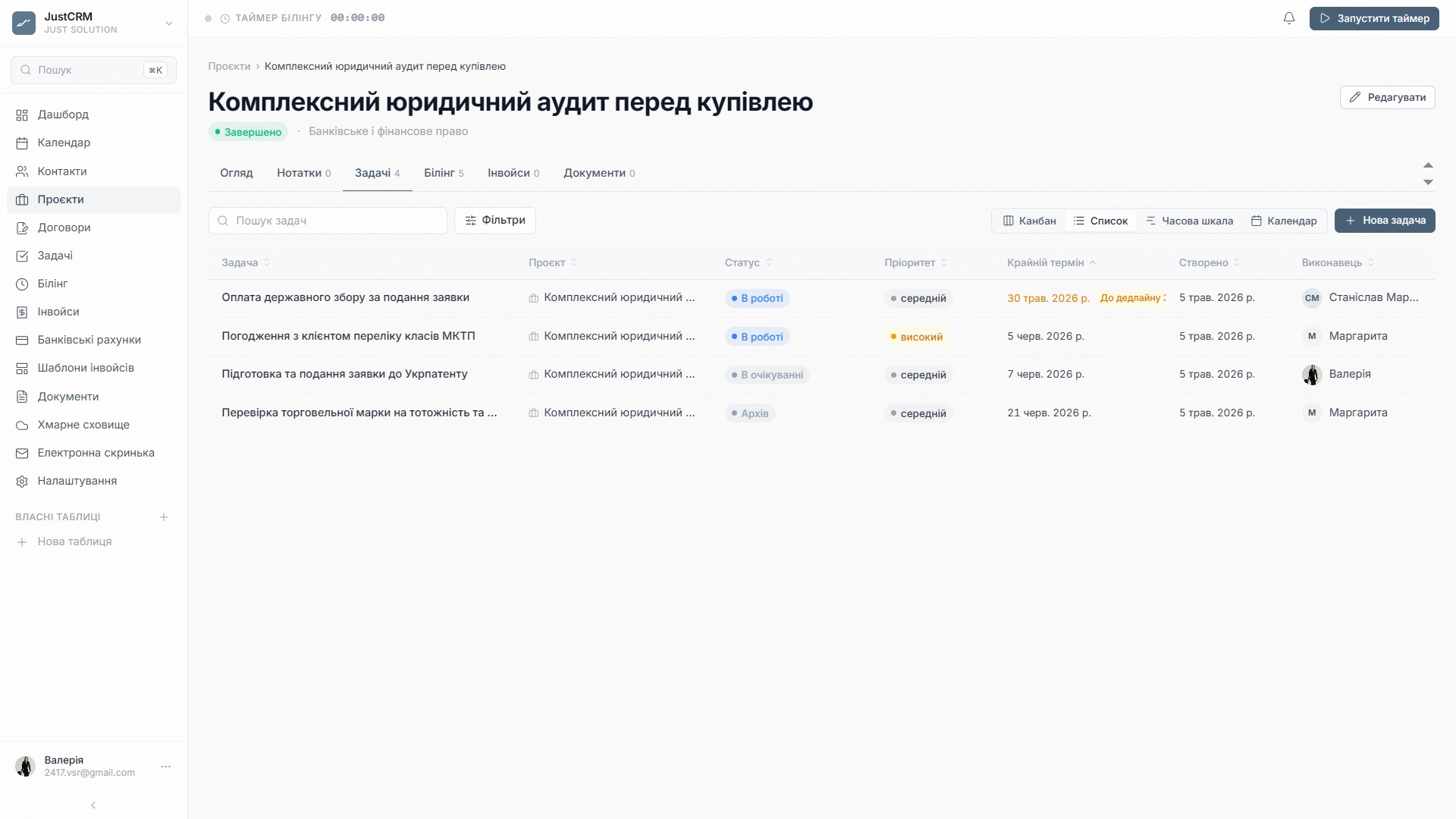The width and height of the screenshot is (1456, 819).
Task: Click the JustCRM logo icon
Action: tap(24, 23)
